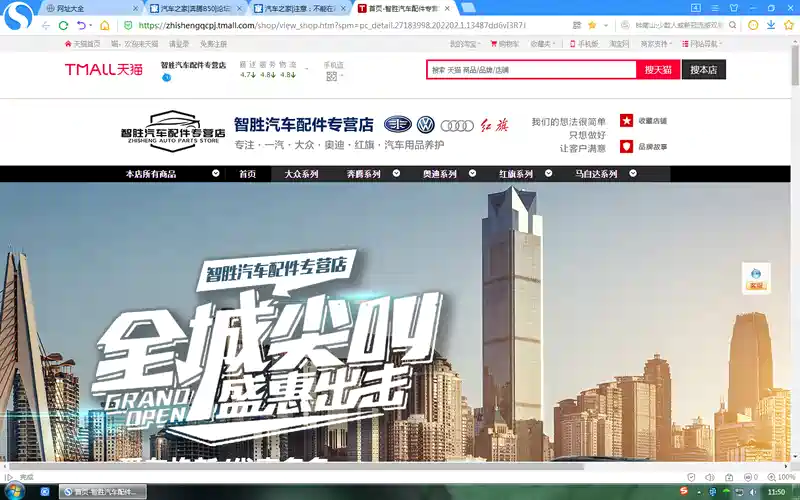Click the 搜天猫 search button
The image size is (800, 500).
658,70
